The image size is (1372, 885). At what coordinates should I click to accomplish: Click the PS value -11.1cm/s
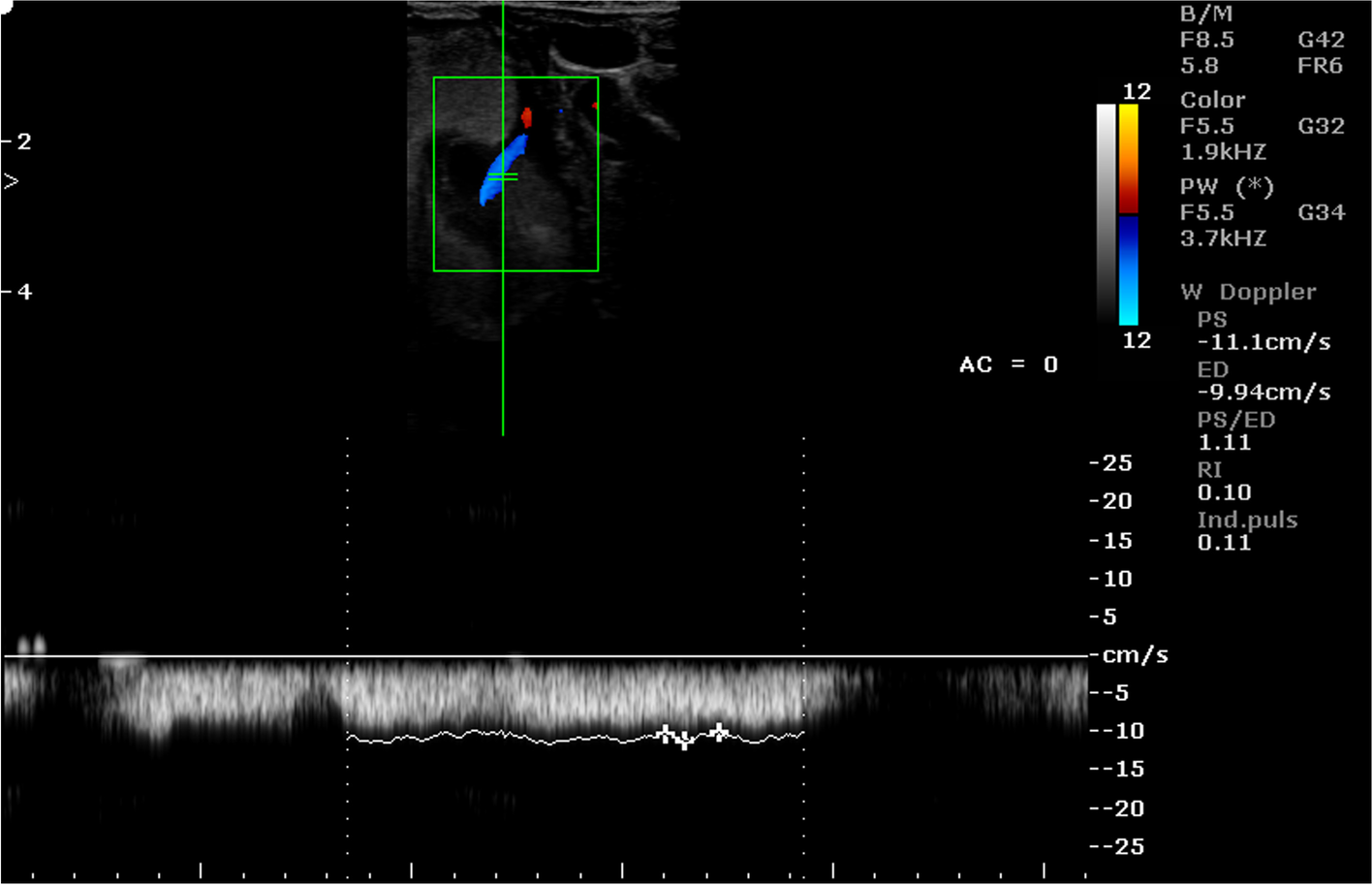coord(1263,342)
